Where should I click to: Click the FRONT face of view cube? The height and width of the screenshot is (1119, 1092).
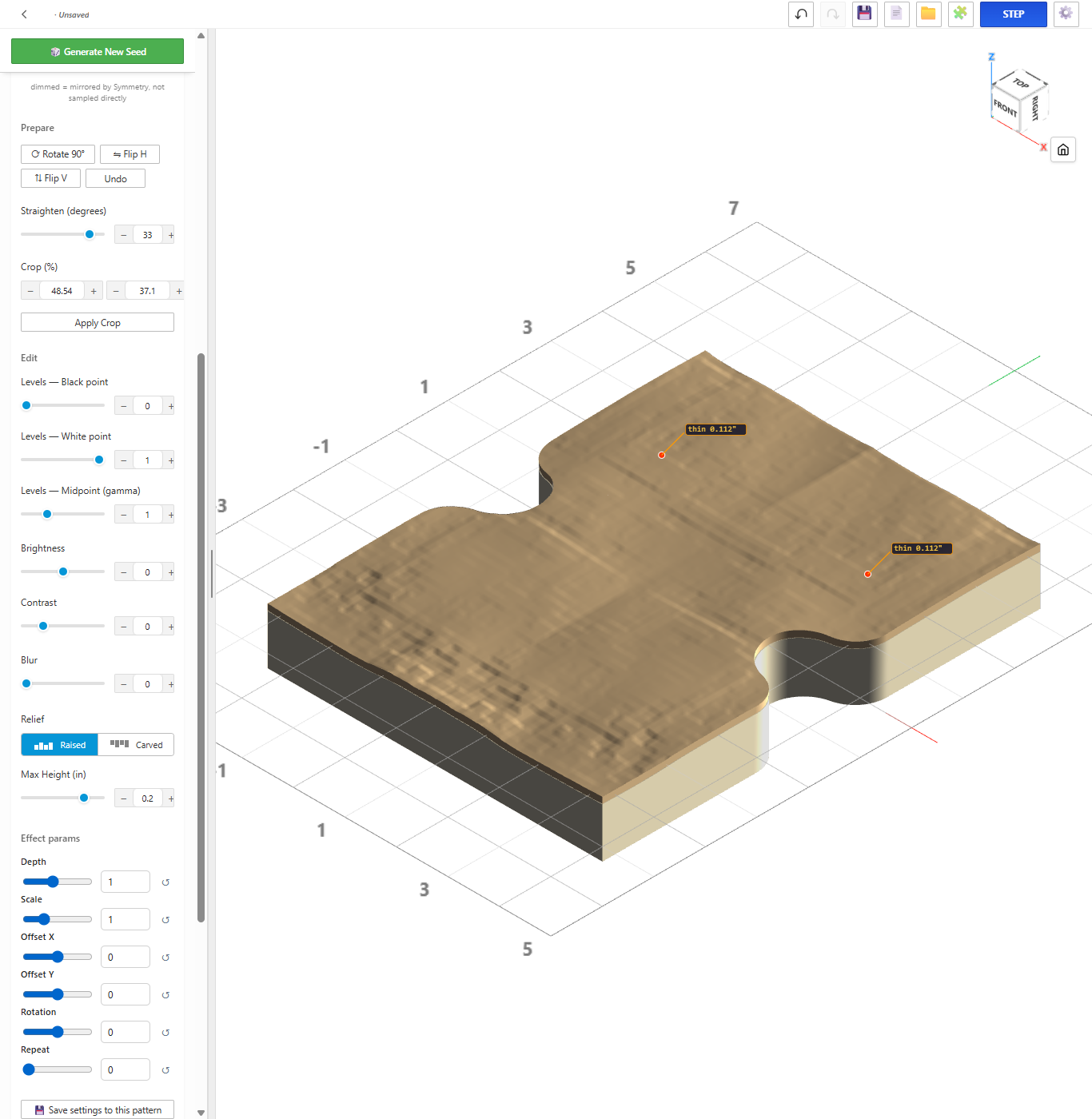[1005, 107]
